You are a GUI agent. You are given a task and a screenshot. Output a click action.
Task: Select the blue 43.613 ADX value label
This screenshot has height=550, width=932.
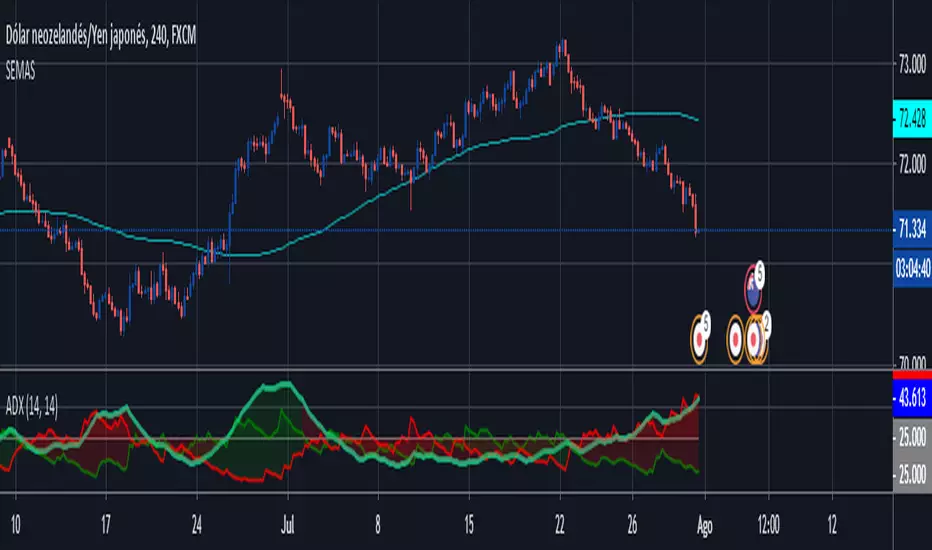tap(912, 397)
